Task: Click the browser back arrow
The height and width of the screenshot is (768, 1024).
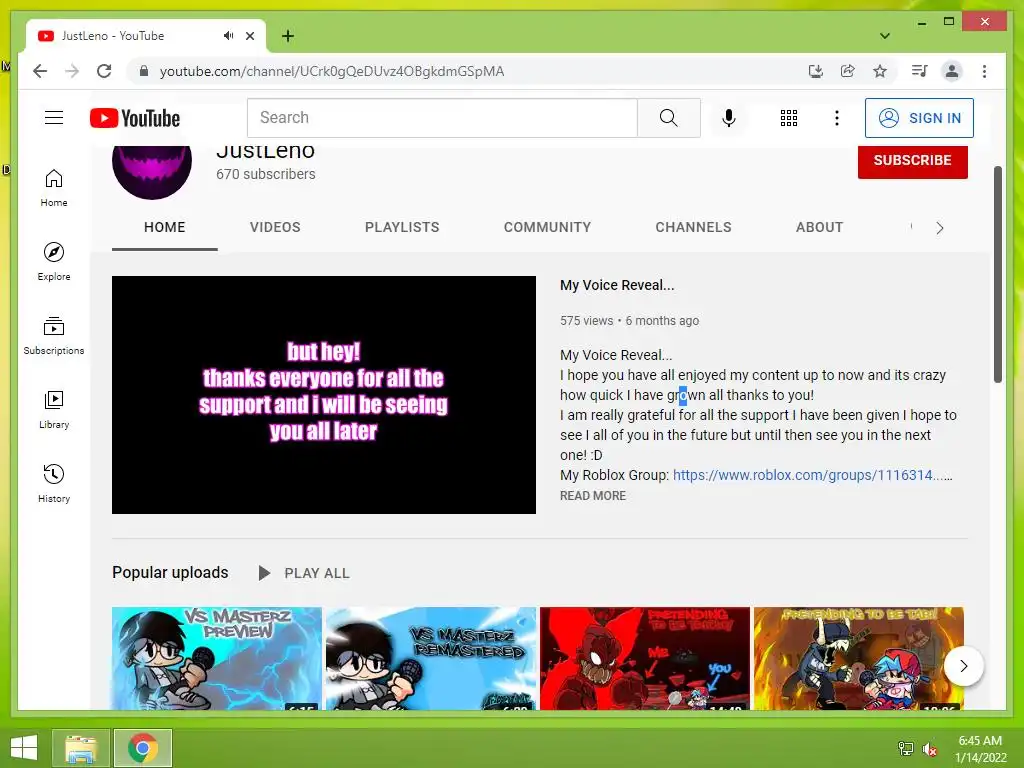Action: [40, 71]
